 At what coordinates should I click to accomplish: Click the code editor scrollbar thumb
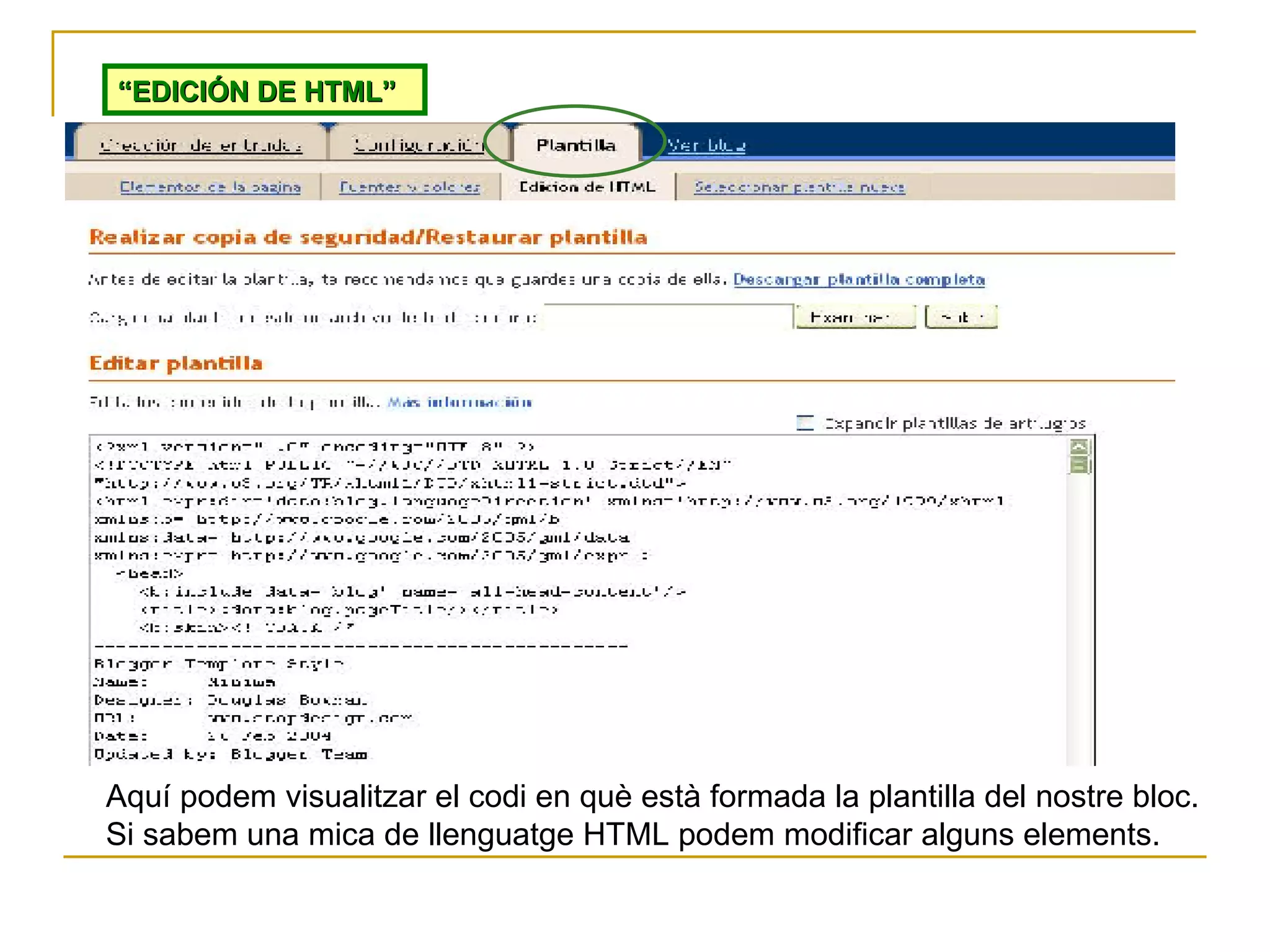(x=1079, y=465)
